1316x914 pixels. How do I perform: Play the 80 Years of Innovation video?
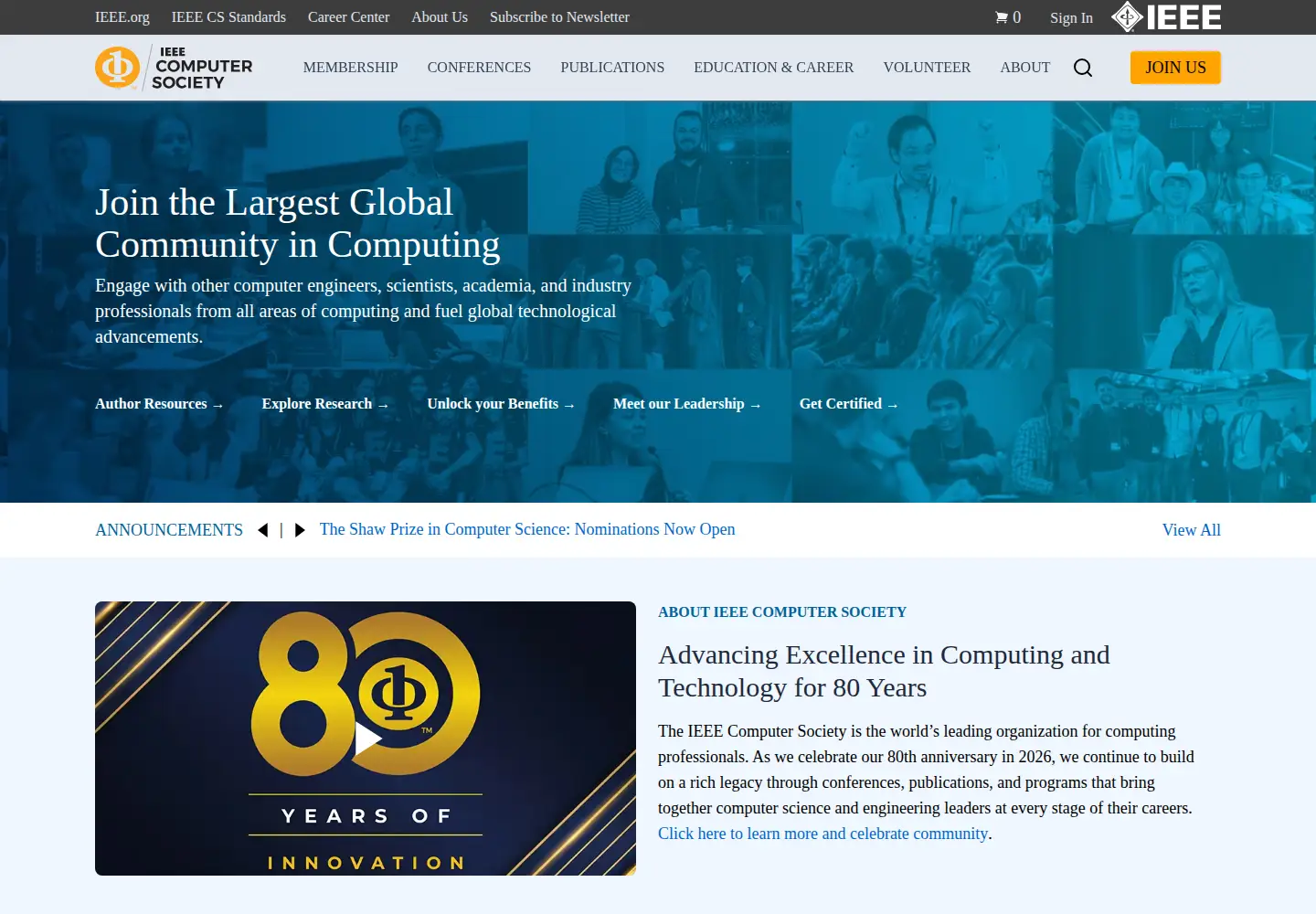click(x=367, y=739)
